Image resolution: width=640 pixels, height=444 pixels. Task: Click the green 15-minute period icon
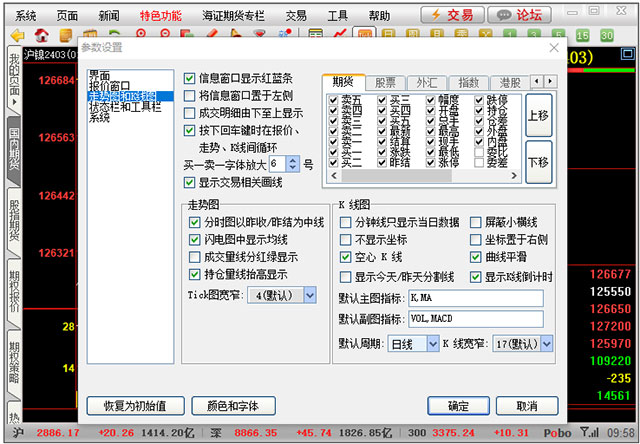582,36
